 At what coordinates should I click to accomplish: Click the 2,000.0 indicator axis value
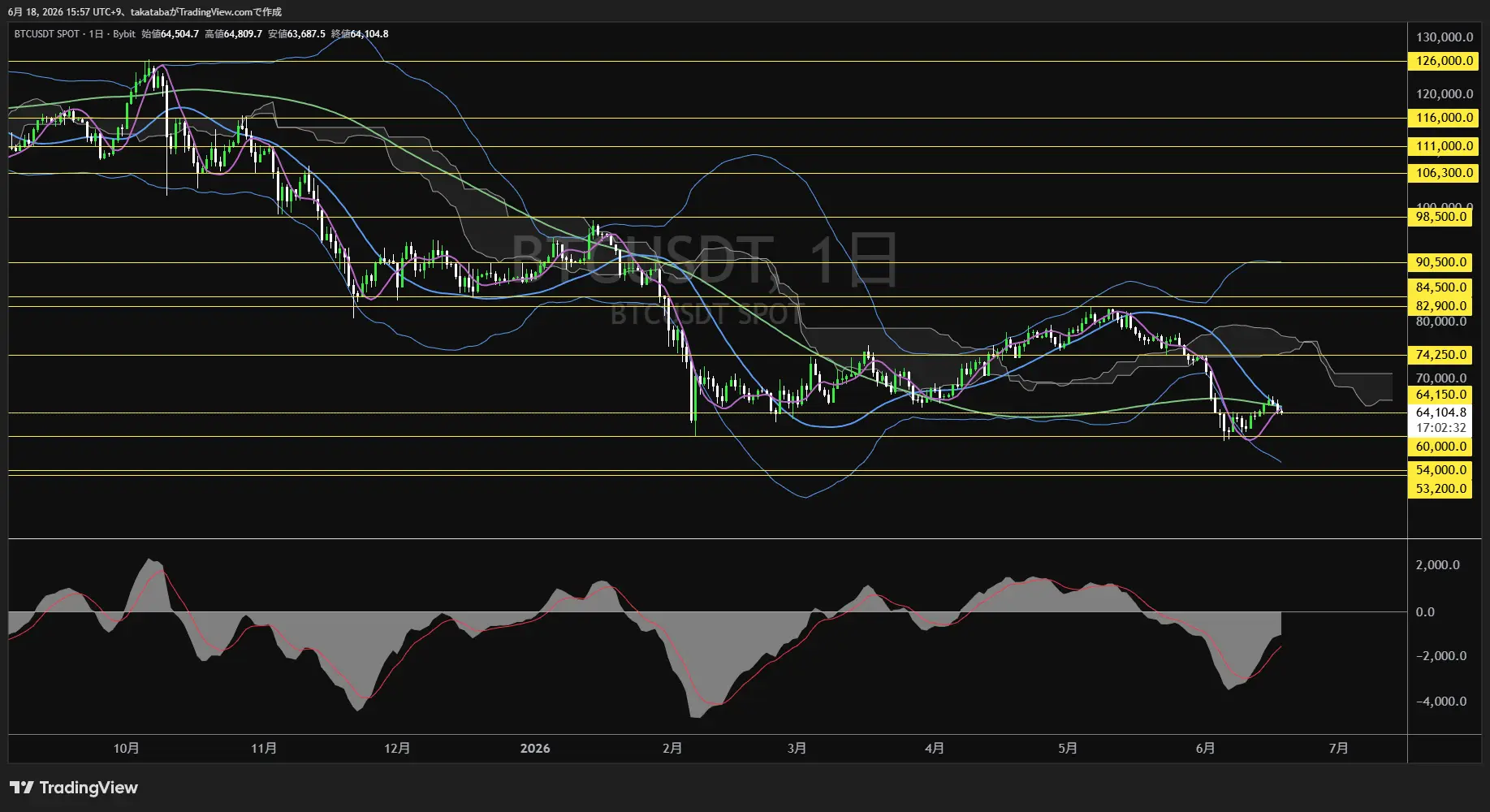1437,565
